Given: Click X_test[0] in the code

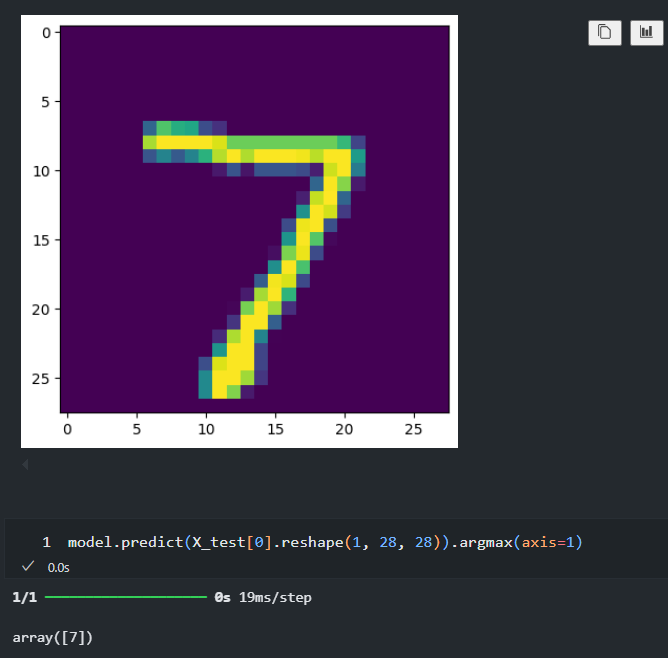Looking at the screenshot, I should coord(232,542).
